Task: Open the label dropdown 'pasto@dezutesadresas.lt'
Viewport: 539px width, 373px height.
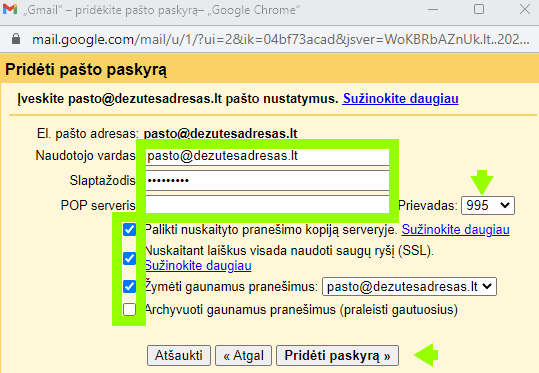Action: point(409,286)
